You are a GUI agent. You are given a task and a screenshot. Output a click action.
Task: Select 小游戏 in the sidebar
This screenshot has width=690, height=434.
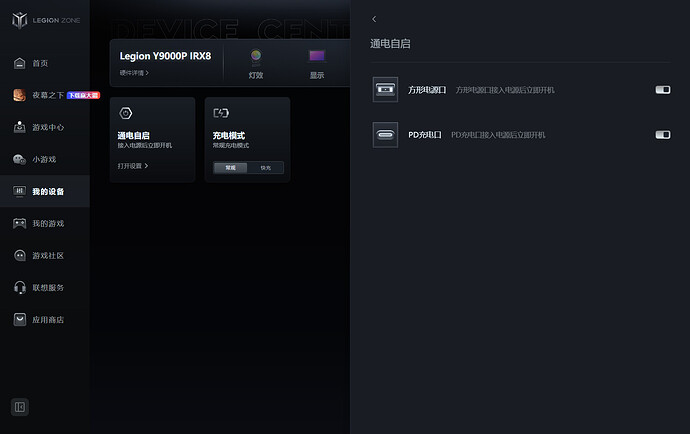pos(44,159)
